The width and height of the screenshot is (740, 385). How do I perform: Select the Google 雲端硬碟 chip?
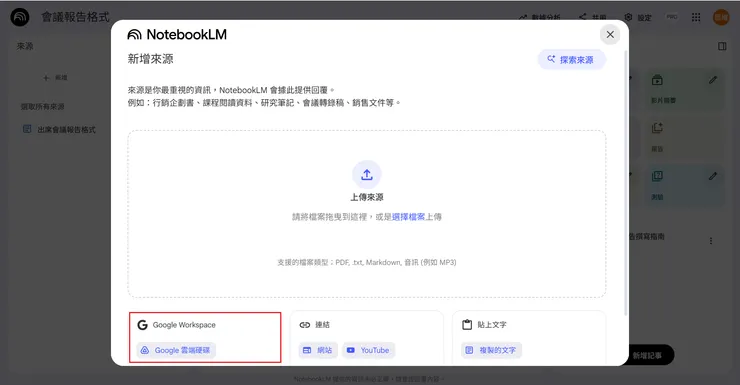coord(176,350)
